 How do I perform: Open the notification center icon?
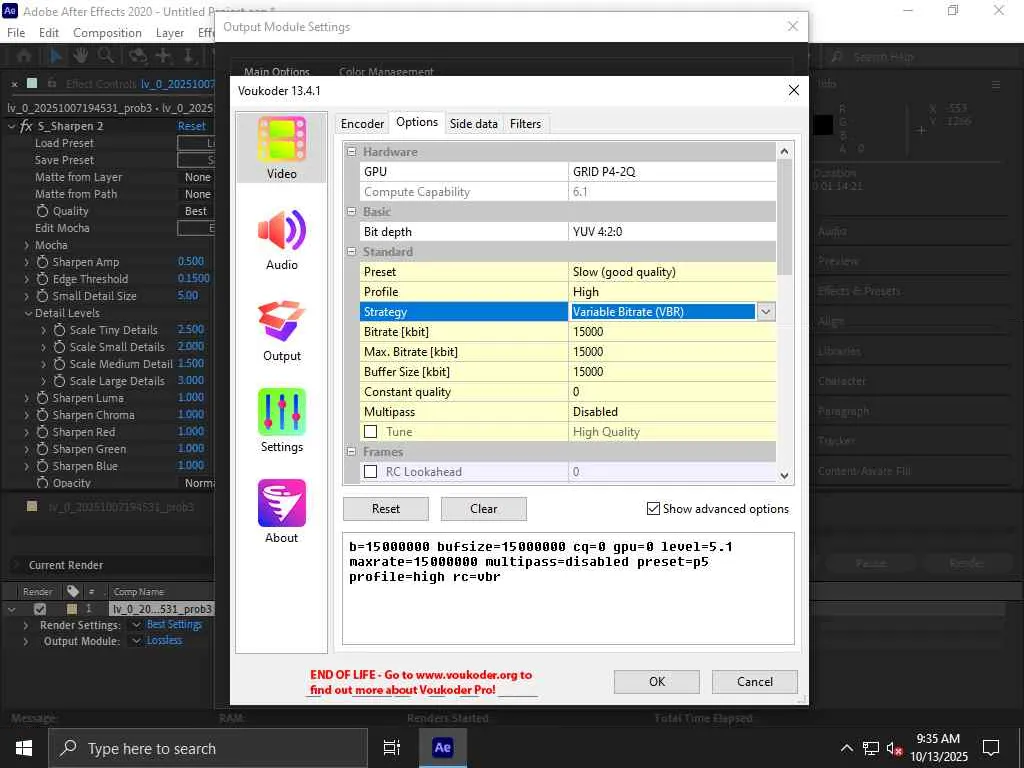point(991,748)
